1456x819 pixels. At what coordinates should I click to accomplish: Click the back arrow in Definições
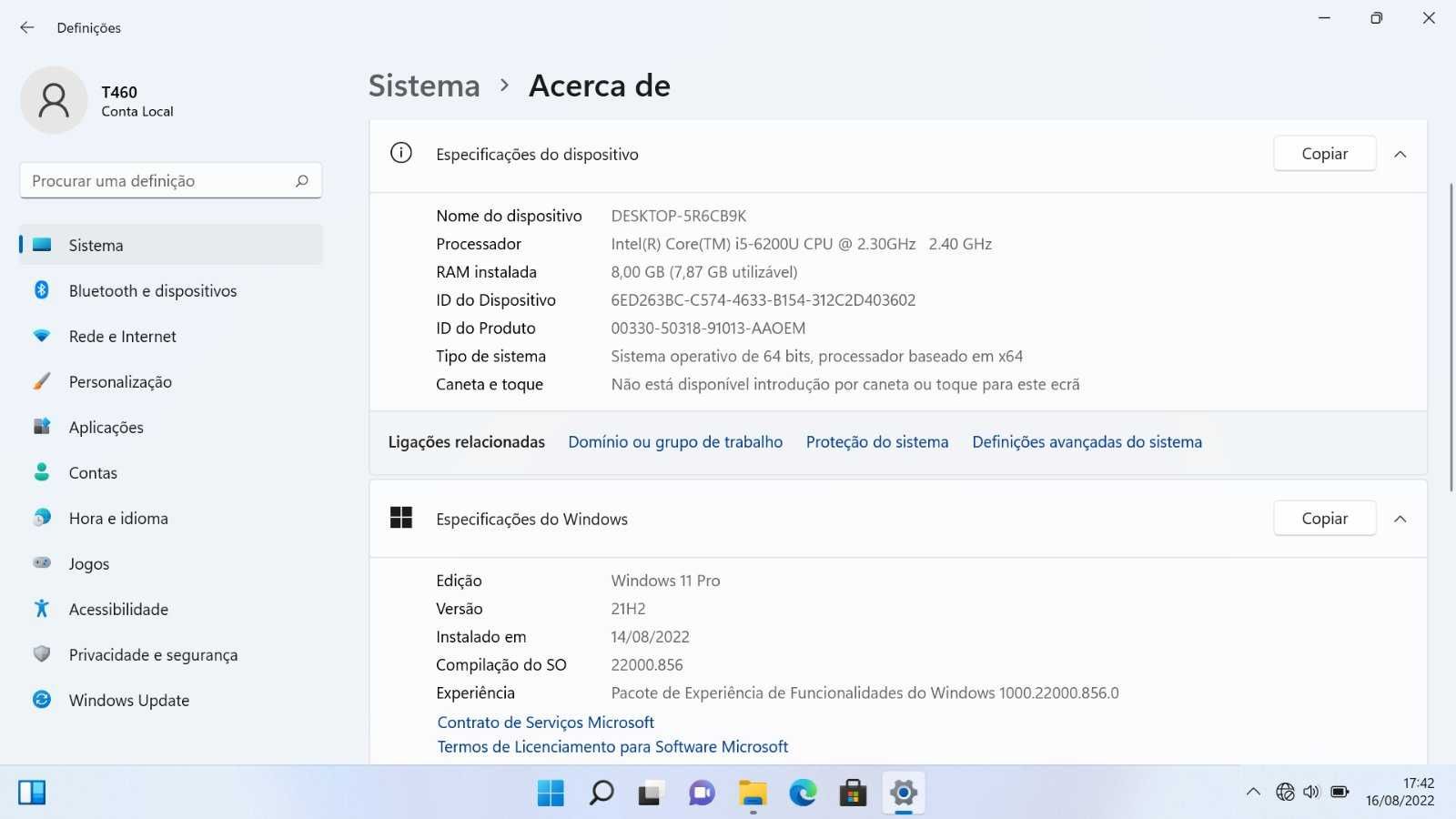coord(27,27)
